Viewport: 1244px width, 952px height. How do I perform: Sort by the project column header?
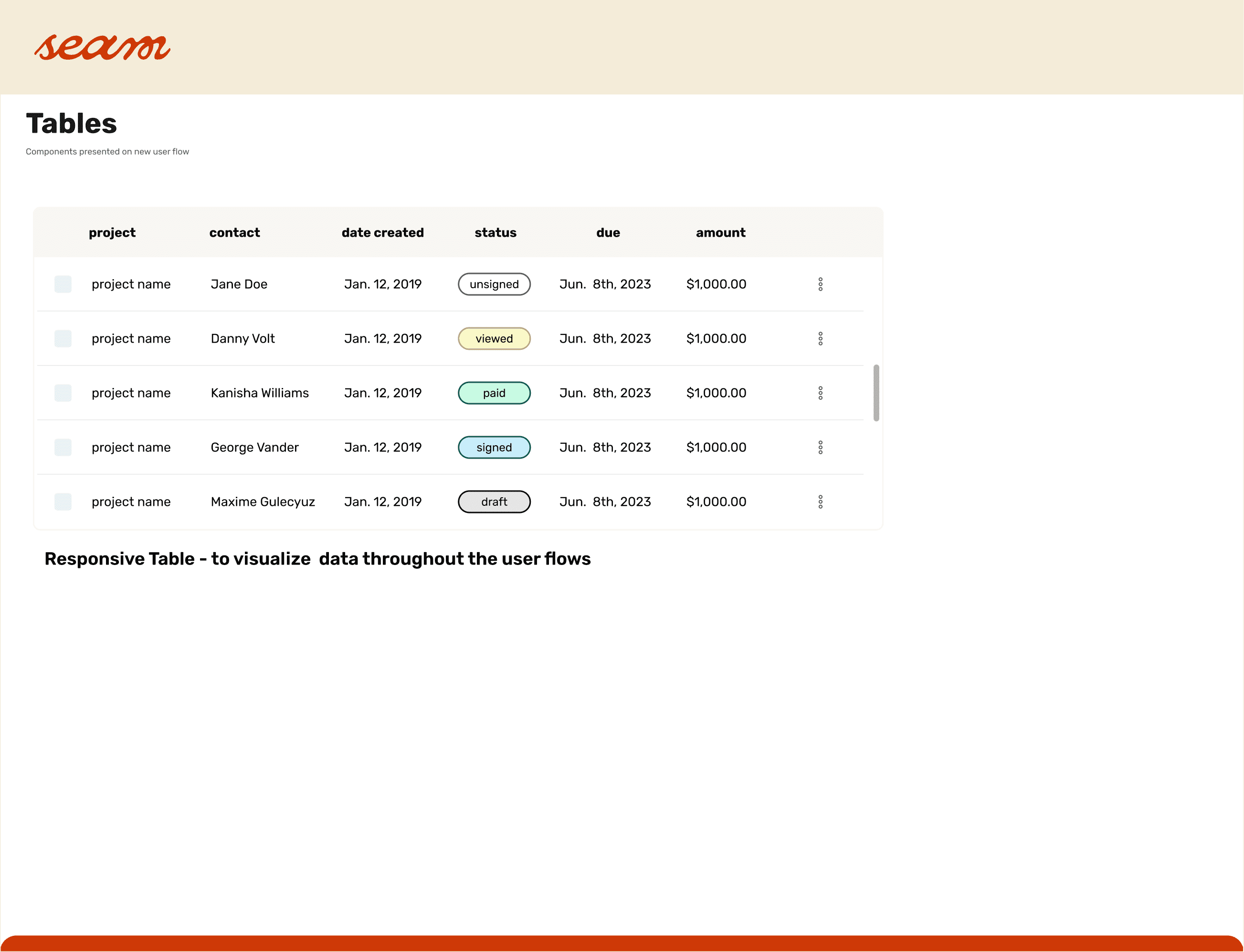point(112,232)
